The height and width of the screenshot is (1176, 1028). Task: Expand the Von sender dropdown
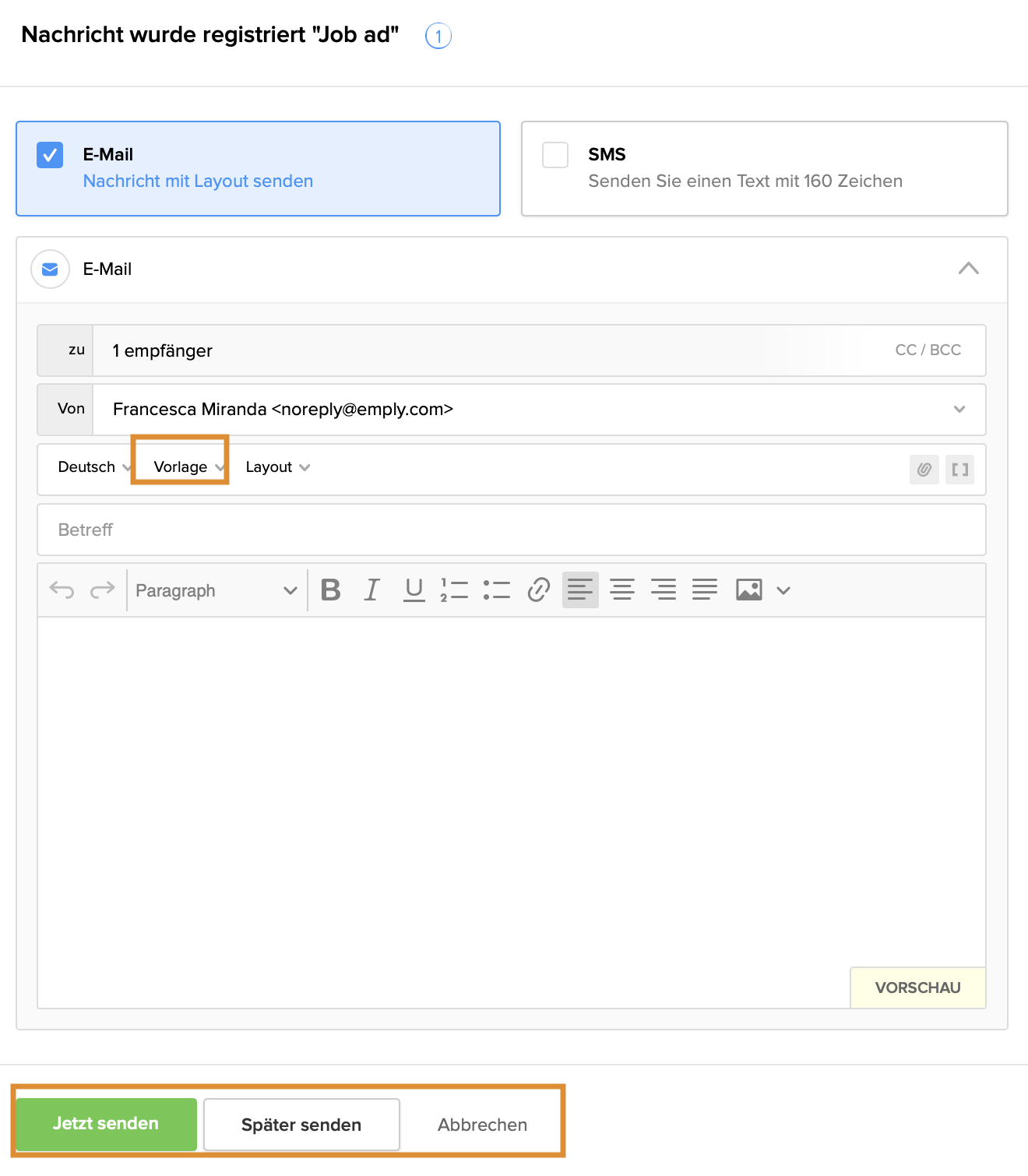[x=959, y=410]
